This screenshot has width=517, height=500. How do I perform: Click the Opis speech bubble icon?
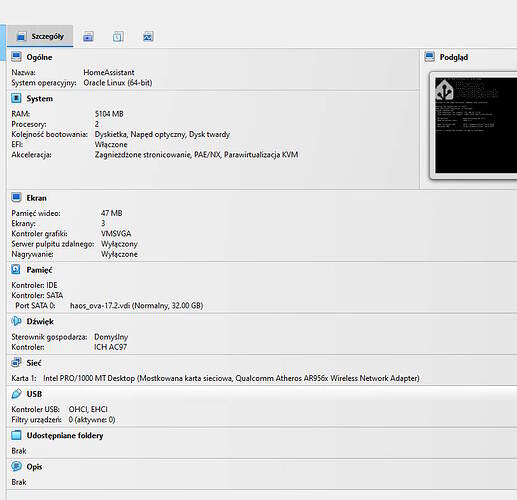click(x=16, y=466)
